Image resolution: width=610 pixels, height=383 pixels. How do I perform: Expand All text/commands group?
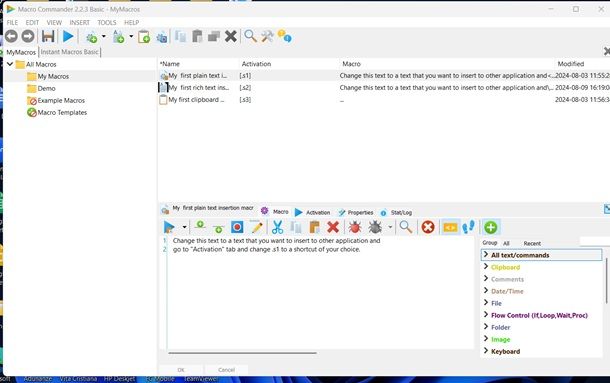click(x=486, y=255)
